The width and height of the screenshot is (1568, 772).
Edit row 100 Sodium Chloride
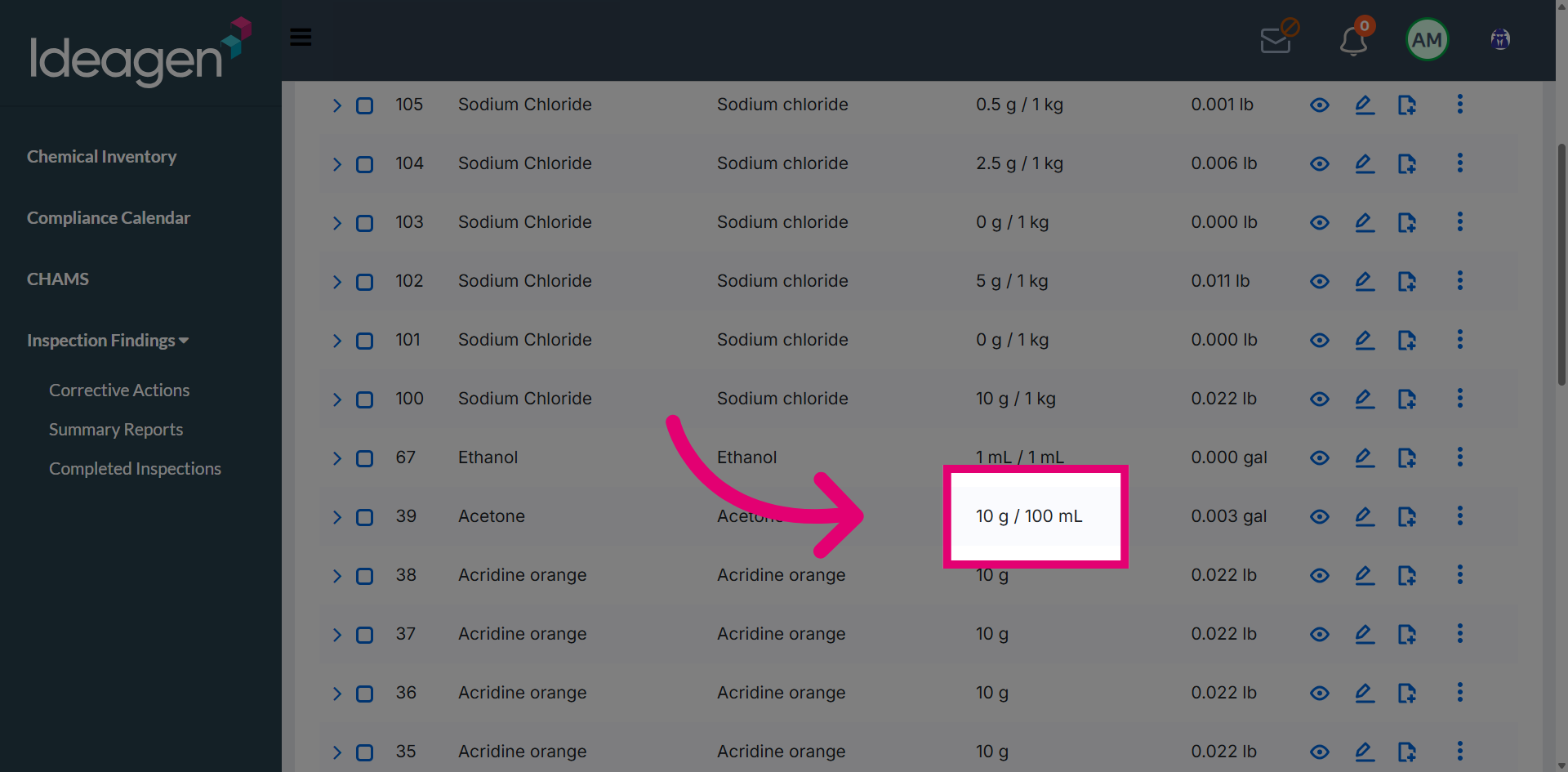click(x=1365, y=399)
